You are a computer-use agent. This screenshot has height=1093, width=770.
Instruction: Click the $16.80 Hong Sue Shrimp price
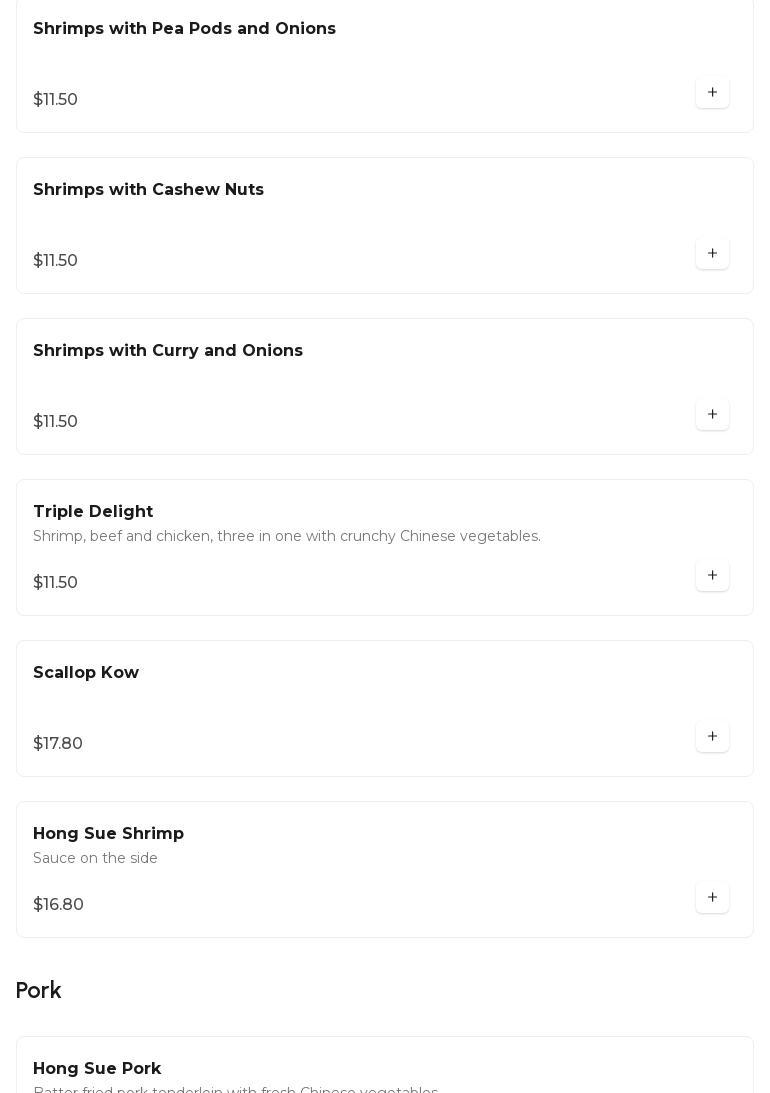click(x=58, y=905)
